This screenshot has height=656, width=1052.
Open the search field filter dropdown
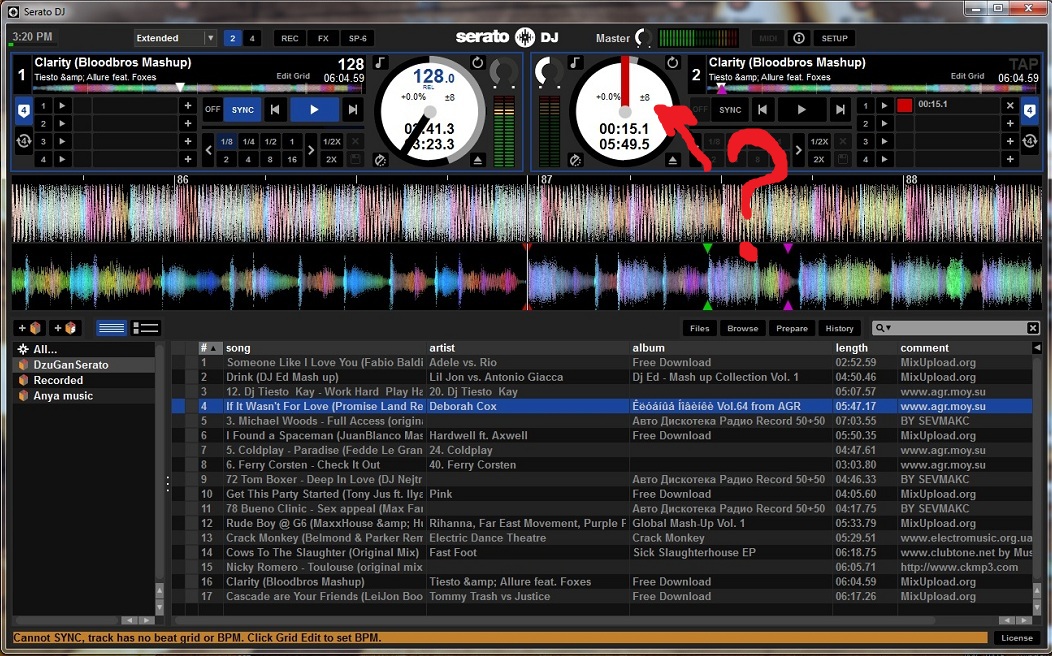click(882, 328)
